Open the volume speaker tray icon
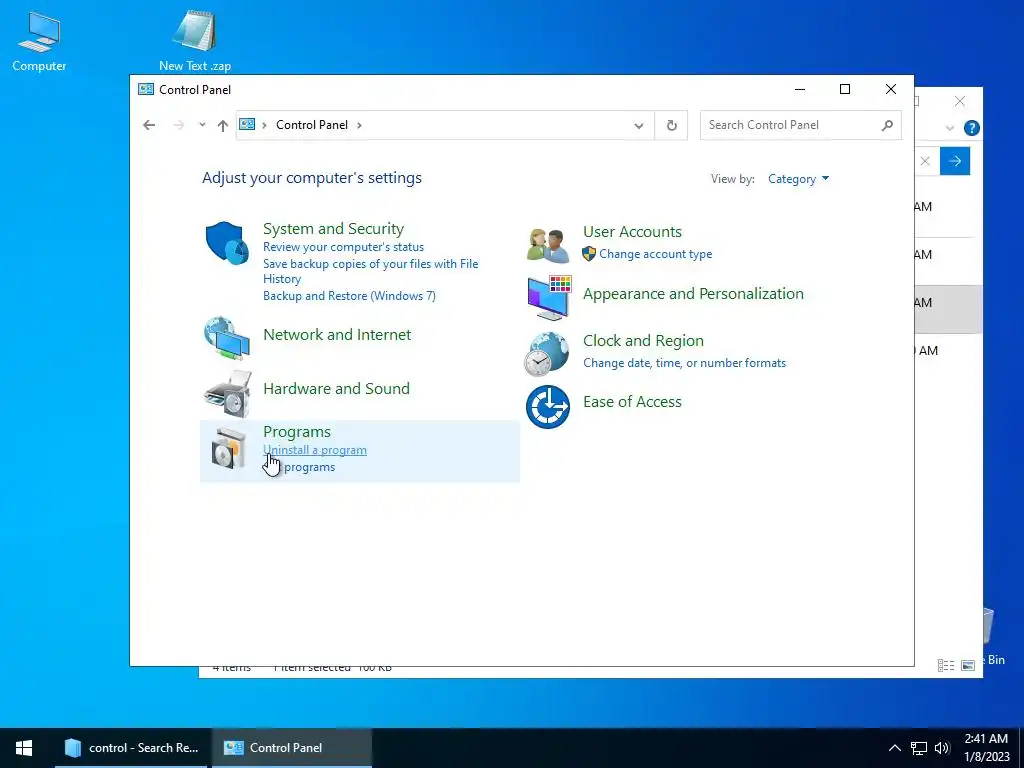 tap(942, 748)
